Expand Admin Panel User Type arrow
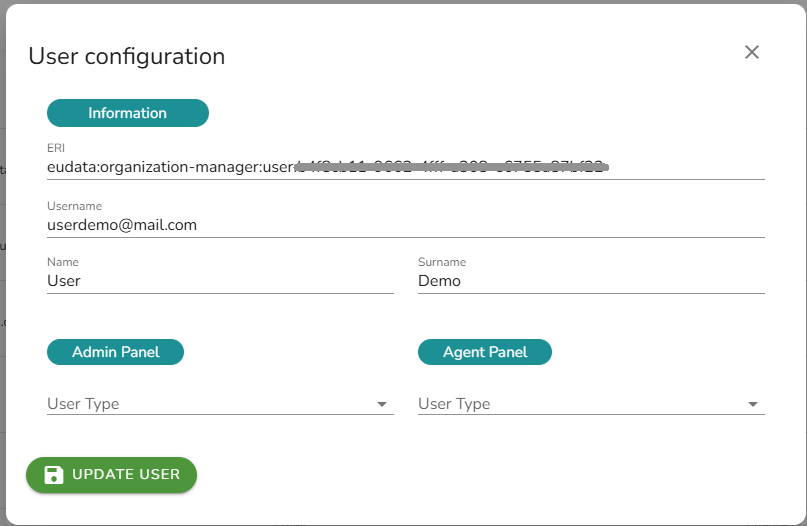807x526 pixels. [x=381, y=405]
